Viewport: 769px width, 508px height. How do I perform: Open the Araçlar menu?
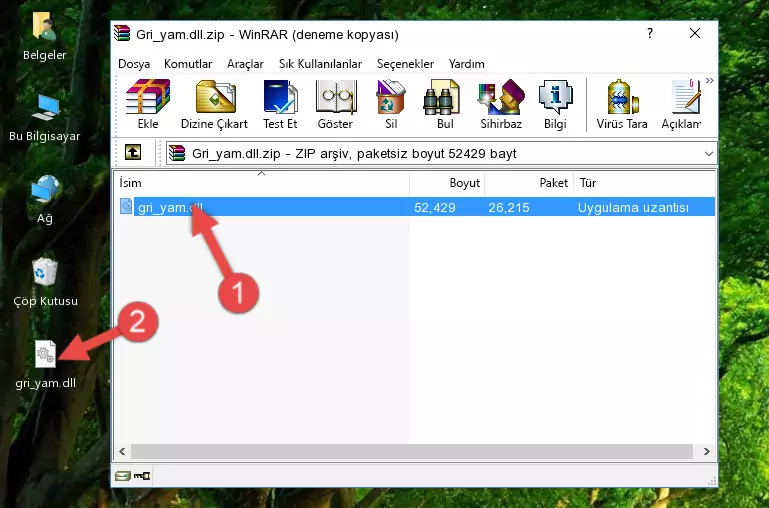pyautogui.click(x=245, y=64)
